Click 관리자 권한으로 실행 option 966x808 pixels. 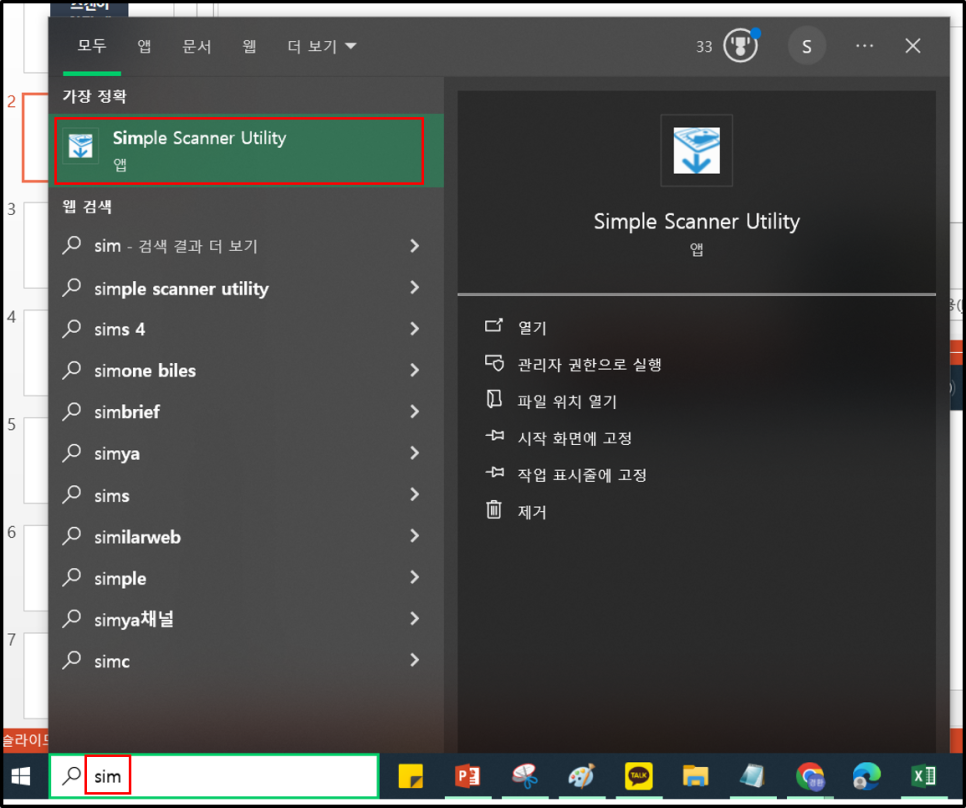tap(589, 365)
